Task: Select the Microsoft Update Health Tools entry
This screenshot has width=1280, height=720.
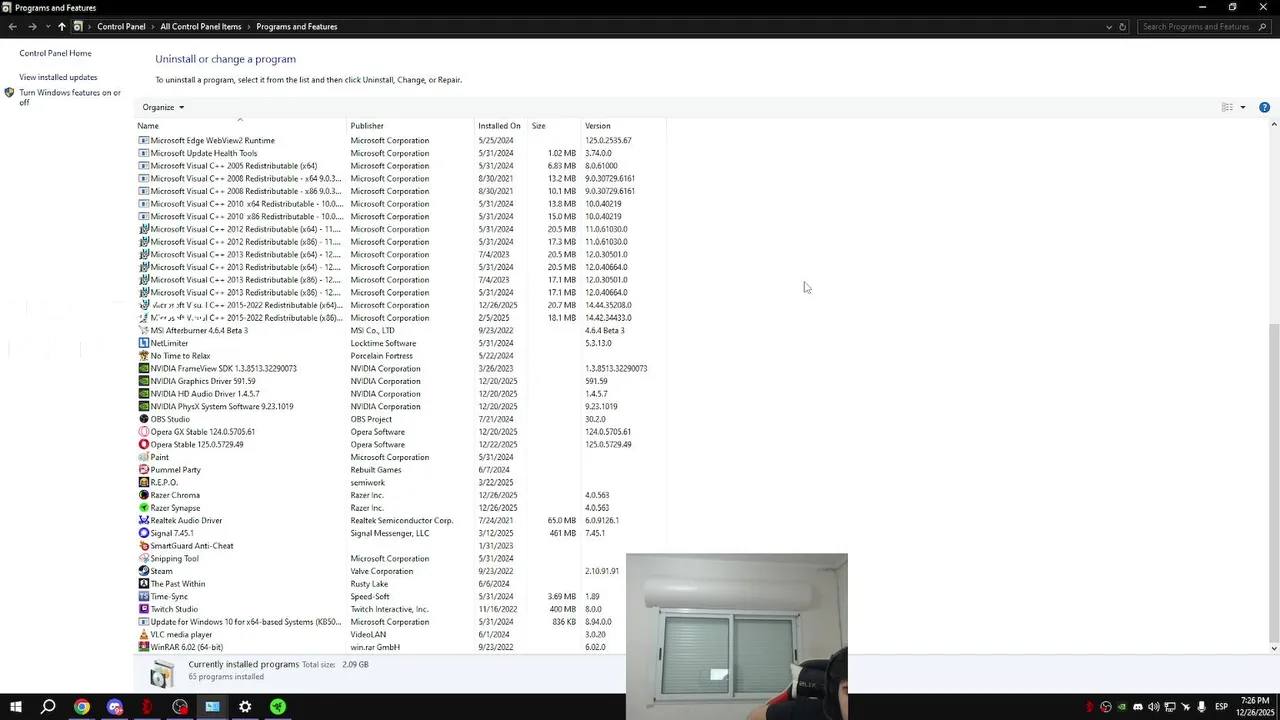Action: tap(400, 153)
